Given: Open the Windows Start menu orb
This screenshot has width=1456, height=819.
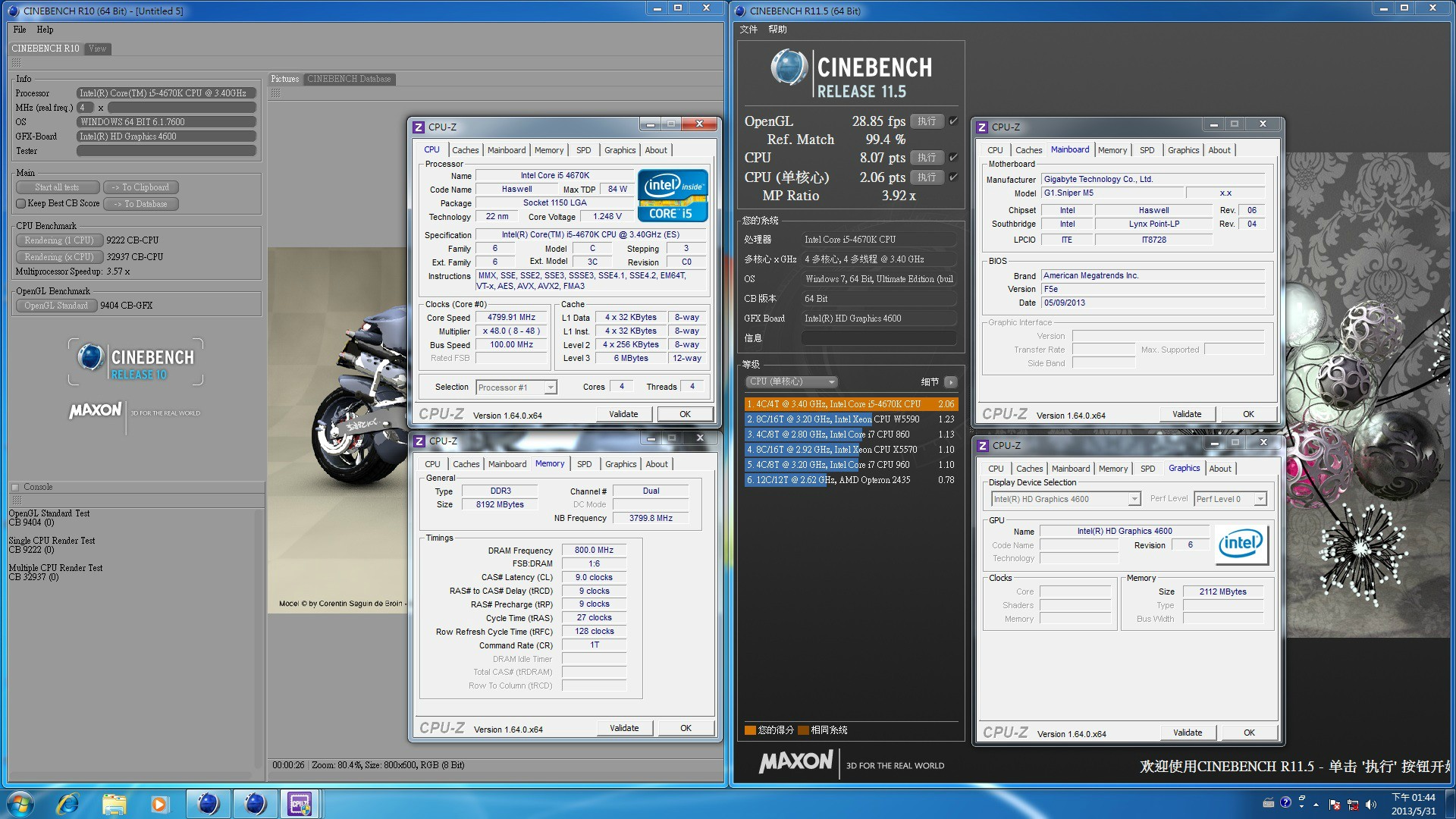Looking at the screenshot, I should (x=20, y=803).
